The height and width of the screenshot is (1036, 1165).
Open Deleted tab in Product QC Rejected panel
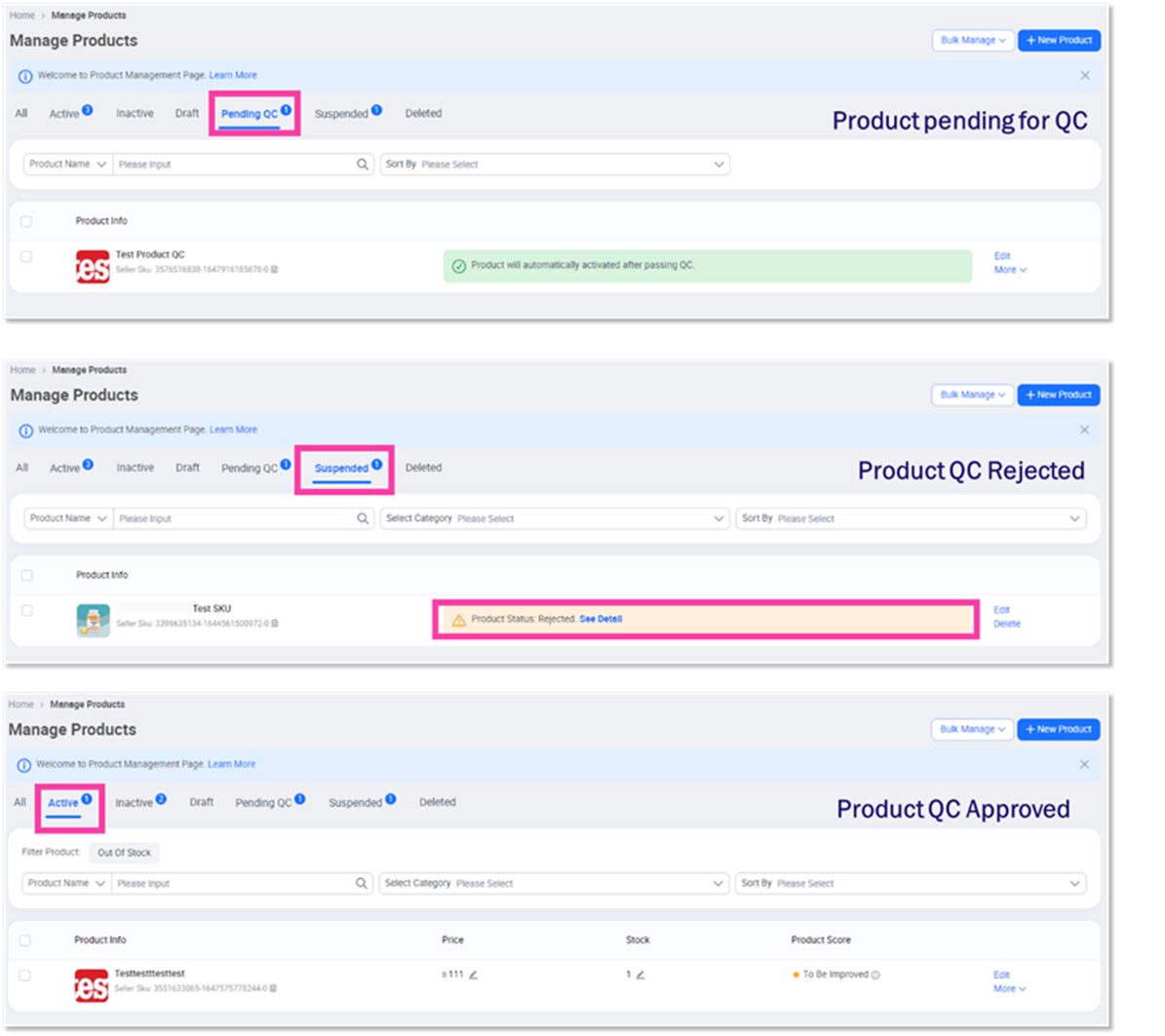click(x=423, y=468)
